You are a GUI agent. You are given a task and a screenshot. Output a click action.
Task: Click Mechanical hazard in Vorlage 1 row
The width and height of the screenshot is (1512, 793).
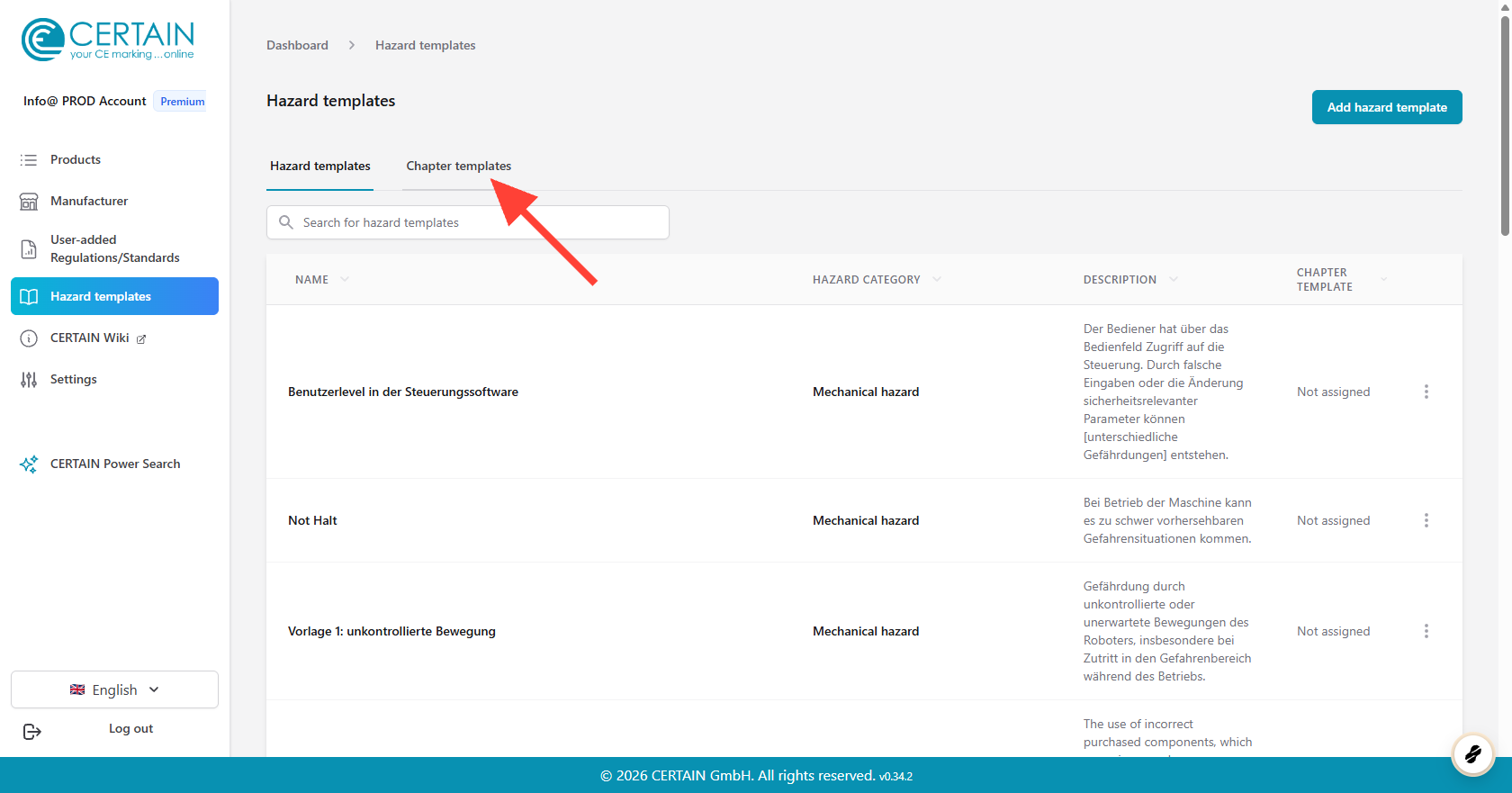coord(866,631)
